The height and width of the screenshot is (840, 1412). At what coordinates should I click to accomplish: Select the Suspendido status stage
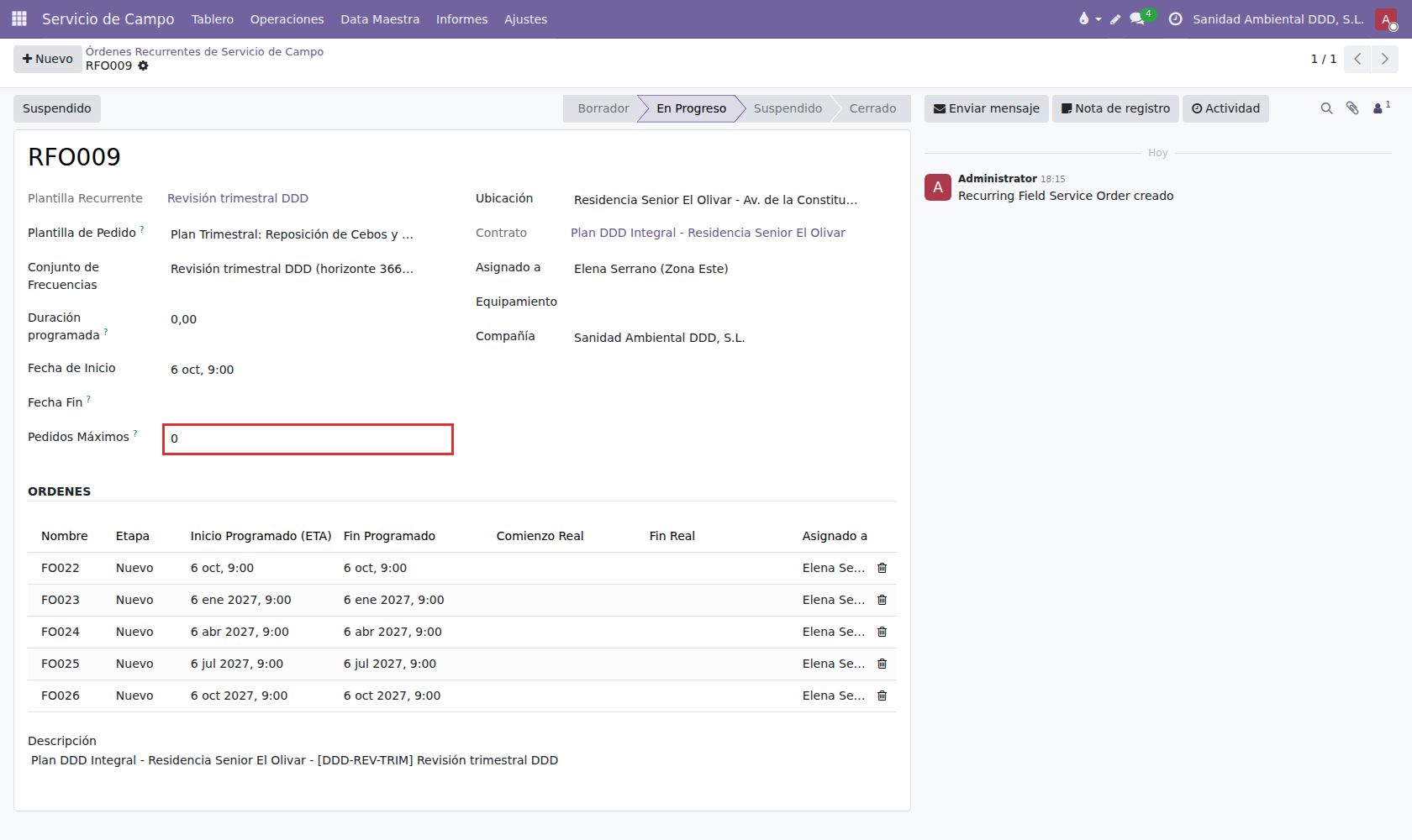(x=788, y=108)
